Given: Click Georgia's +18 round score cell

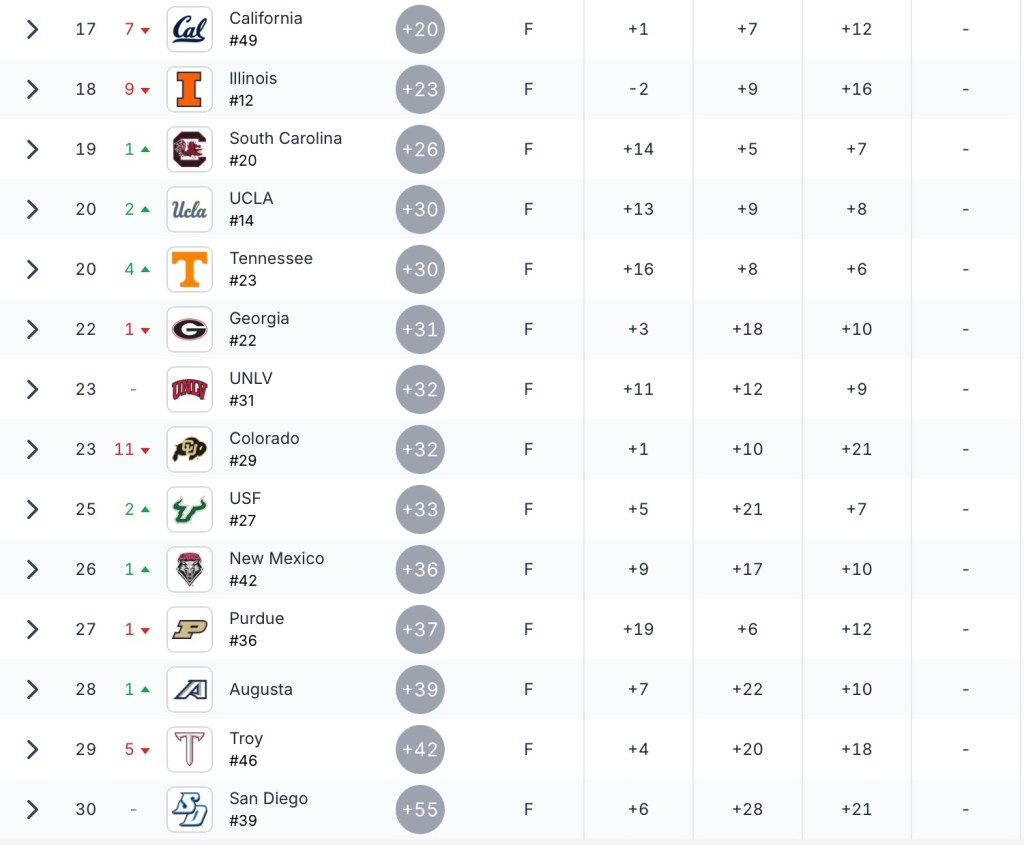Looking at the screenshot, I should coord(747,329).
